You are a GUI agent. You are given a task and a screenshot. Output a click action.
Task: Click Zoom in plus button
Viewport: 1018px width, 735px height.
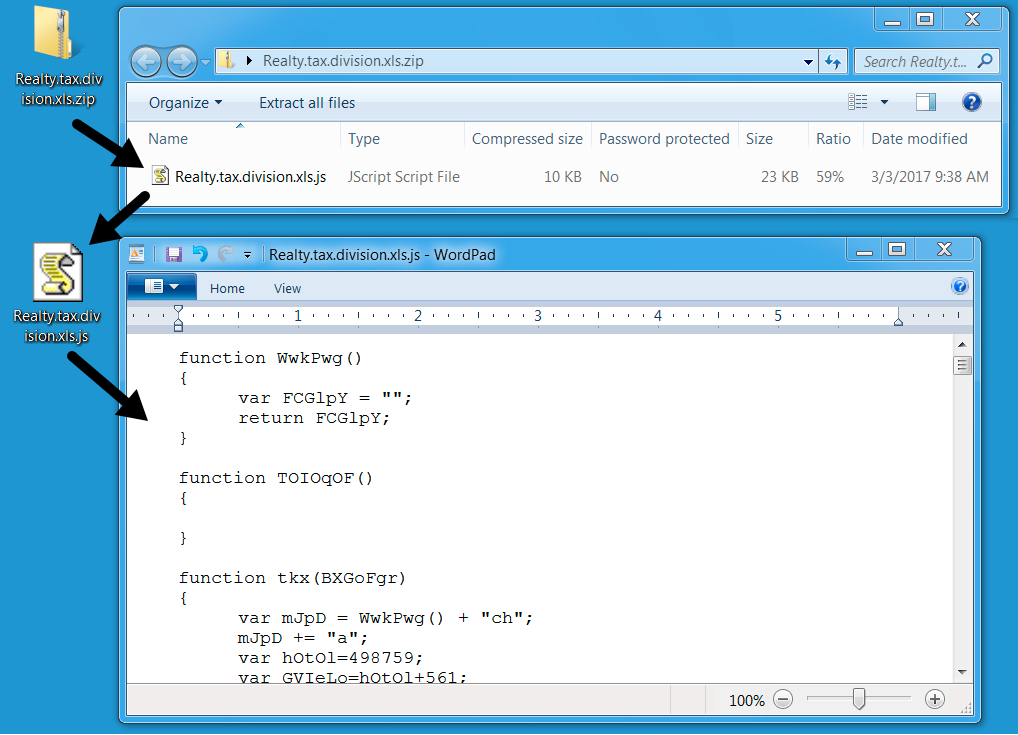click(x=934, y=699)
